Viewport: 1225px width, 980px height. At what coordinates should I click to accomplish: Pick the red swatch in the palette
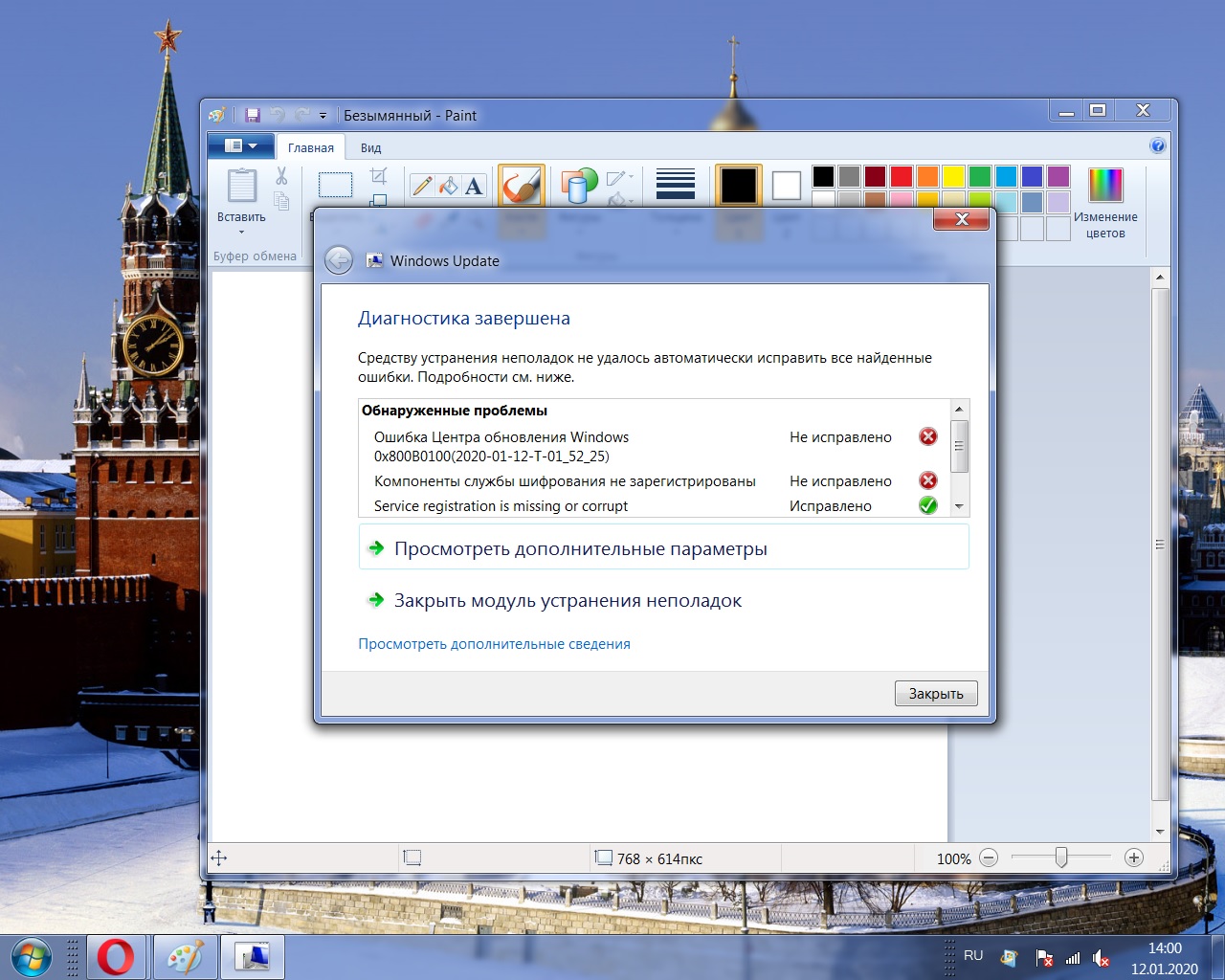902,176
